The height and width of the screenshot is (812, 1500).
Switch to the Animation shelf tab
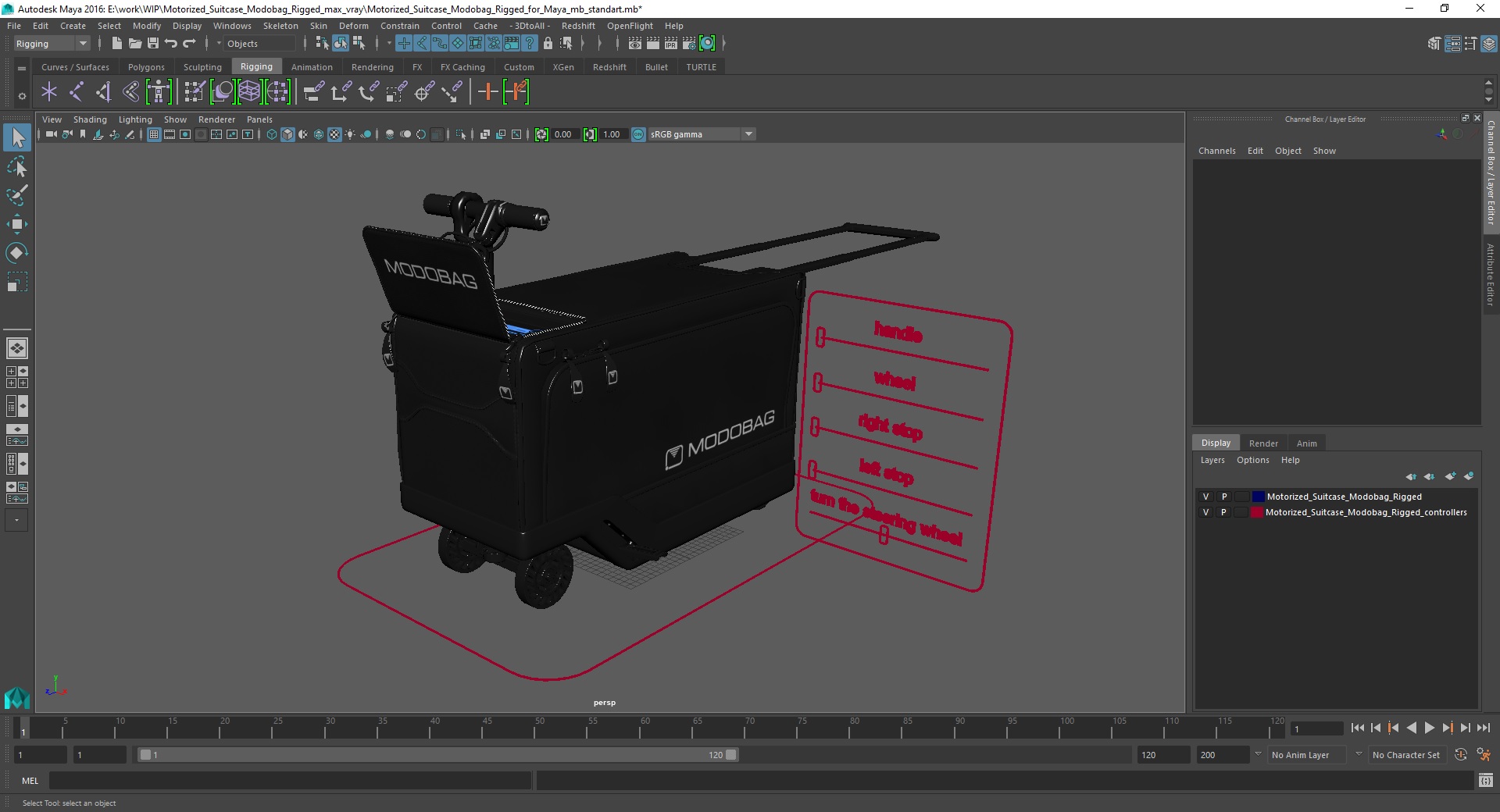(x=312, y=67)
